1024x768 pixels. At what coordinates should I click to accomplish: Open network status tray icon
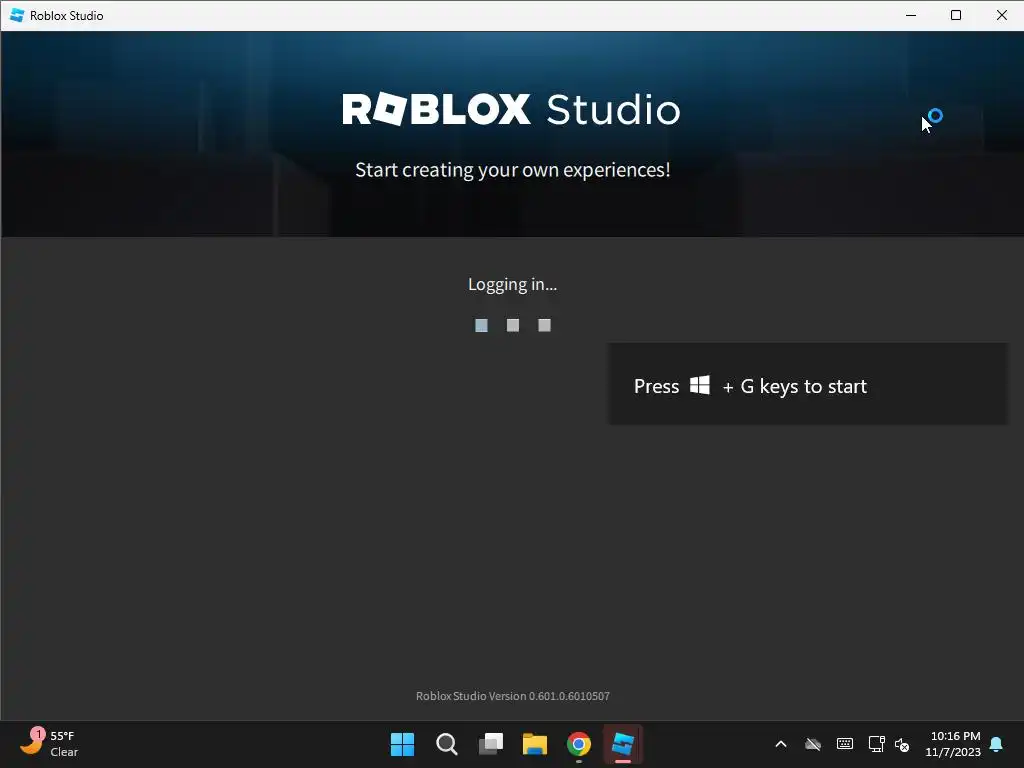point(876,744)
